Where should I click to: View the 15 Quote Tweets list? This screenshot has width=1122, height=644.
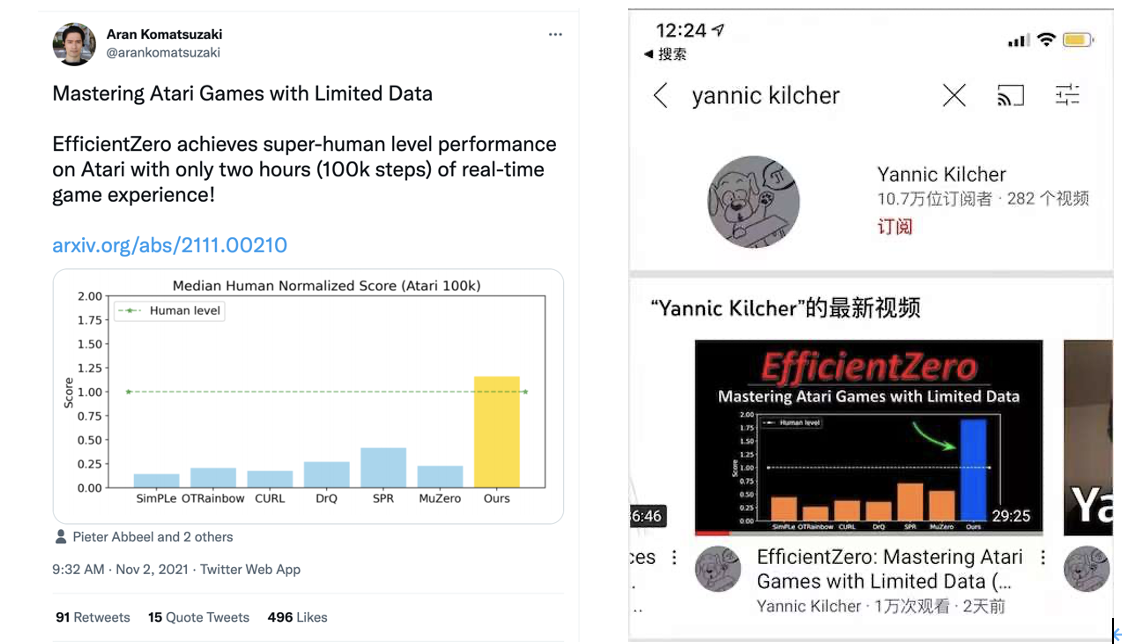click(x=199, y=617)
